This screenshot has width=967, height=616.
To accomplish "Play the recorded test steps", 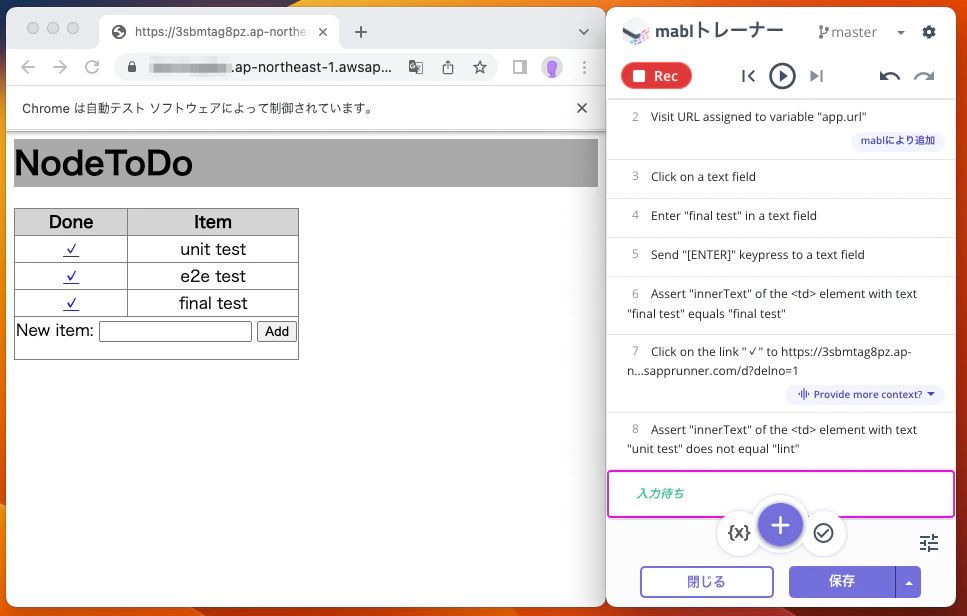I will pos(783,76).
